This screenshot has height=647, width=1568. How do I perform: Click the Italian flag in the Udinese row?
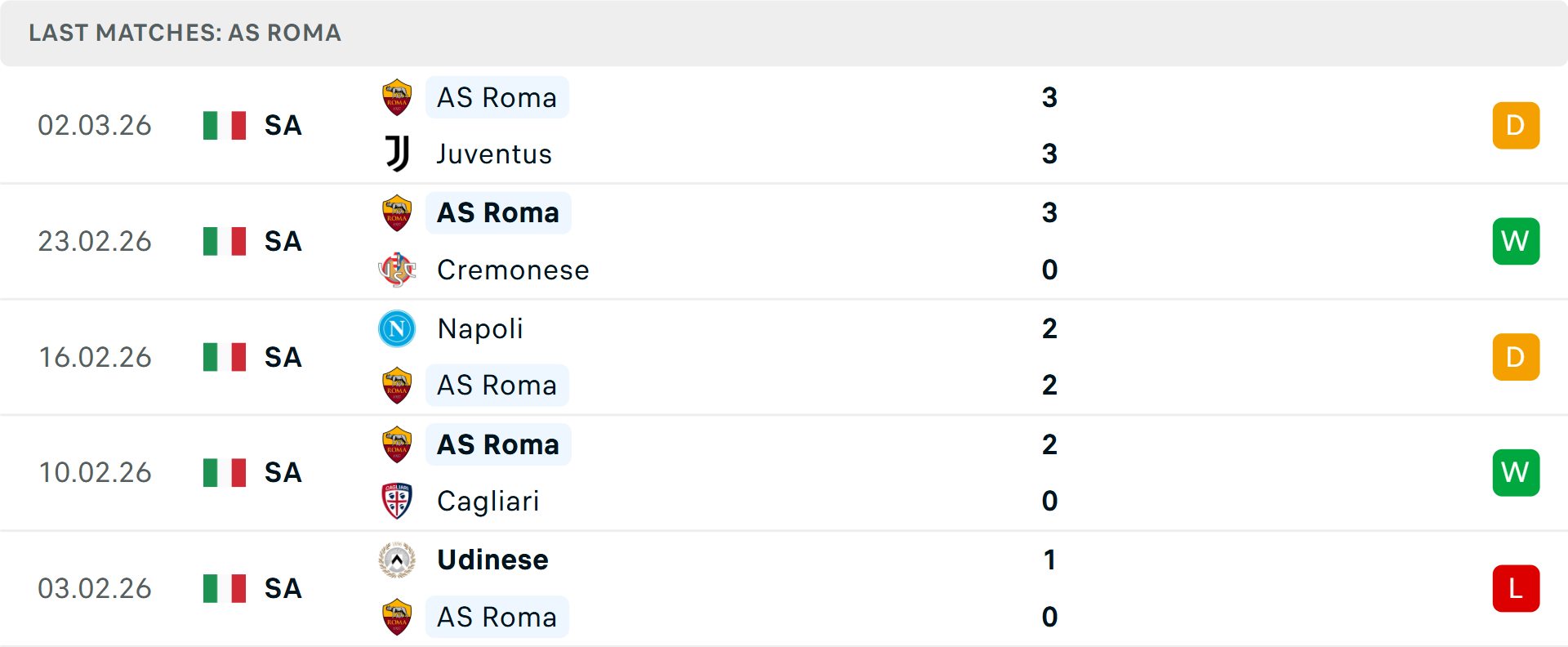[x=224, y=588]
